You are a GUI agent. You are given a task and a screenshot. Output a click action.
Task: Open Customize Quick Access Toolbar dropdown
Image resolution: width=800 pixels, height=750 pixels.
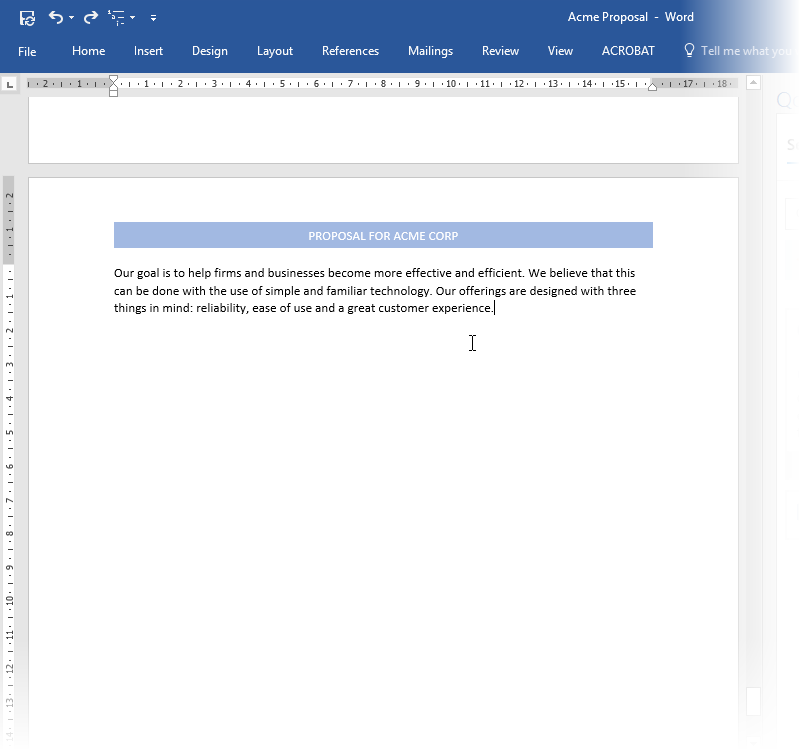click(x=153, y=18)
